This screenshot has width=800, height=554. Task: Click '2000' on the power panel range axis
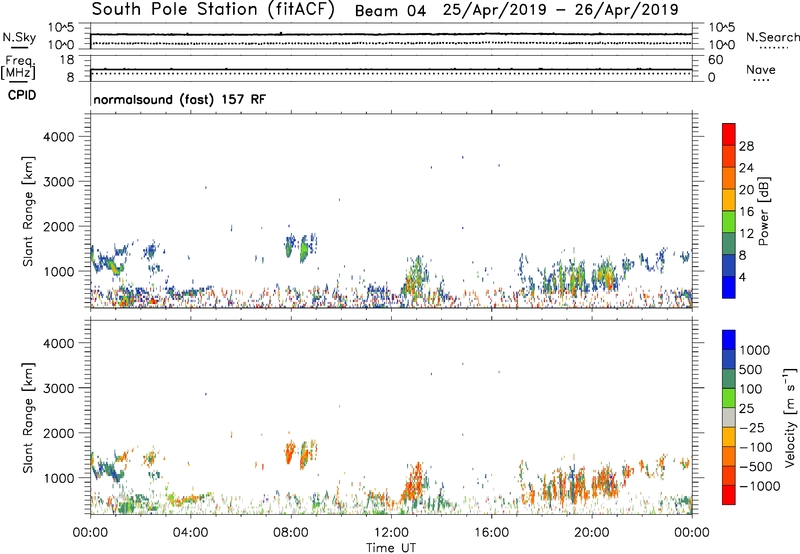(59, 226)
